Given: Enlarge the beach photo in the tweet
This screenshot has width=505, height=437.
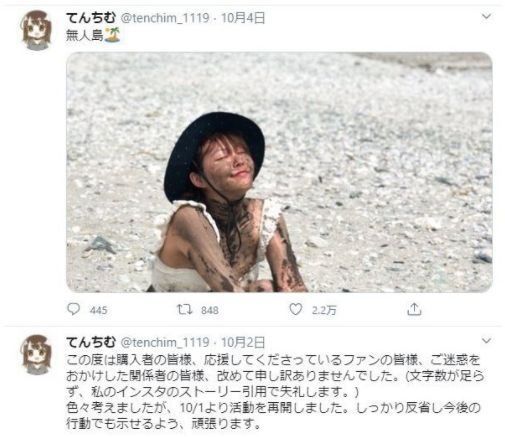Looking at the screenshot, I should (x=279, y=172).
